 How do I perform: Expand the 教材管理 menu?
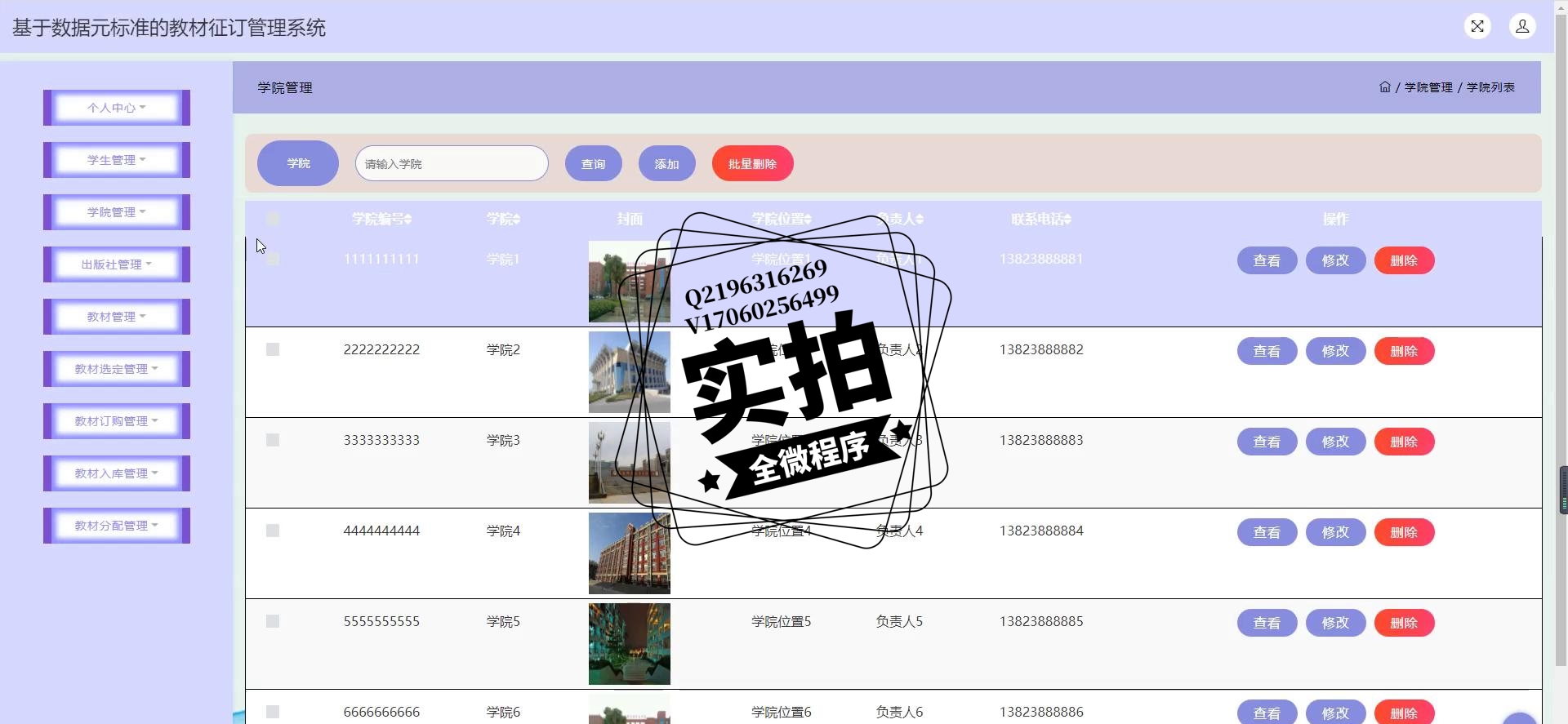(117, 317)
